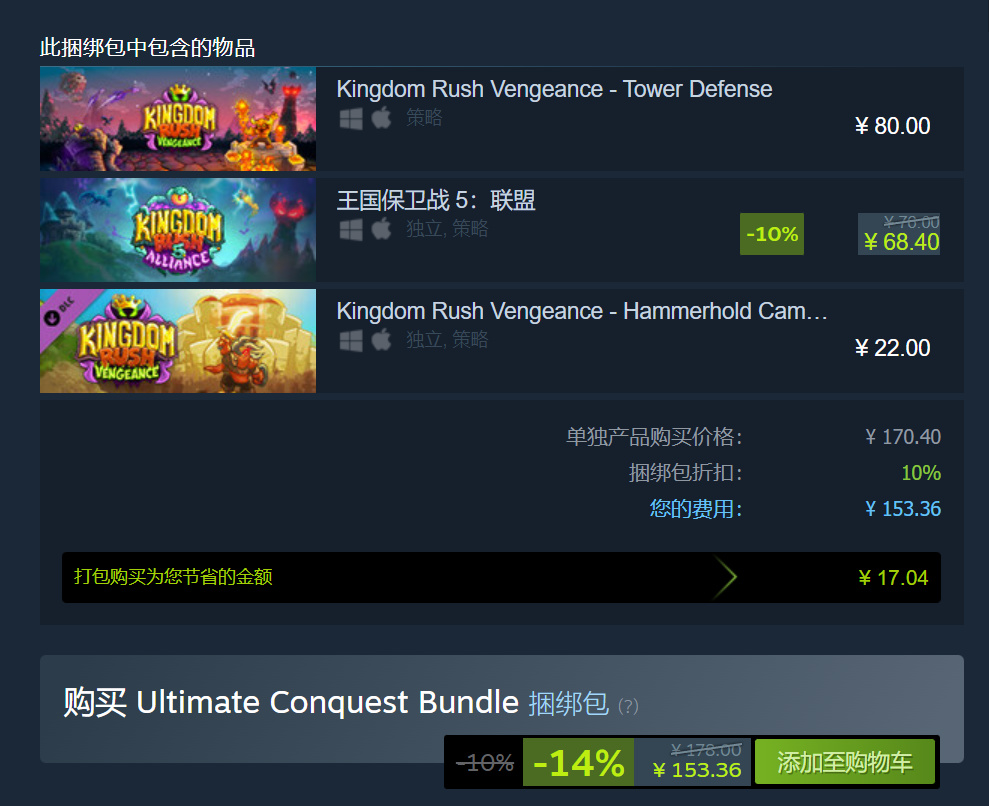
Task: Open Kingdom Rush Vengeance Tower Defense thumbnail
Action: pos(178,119)
